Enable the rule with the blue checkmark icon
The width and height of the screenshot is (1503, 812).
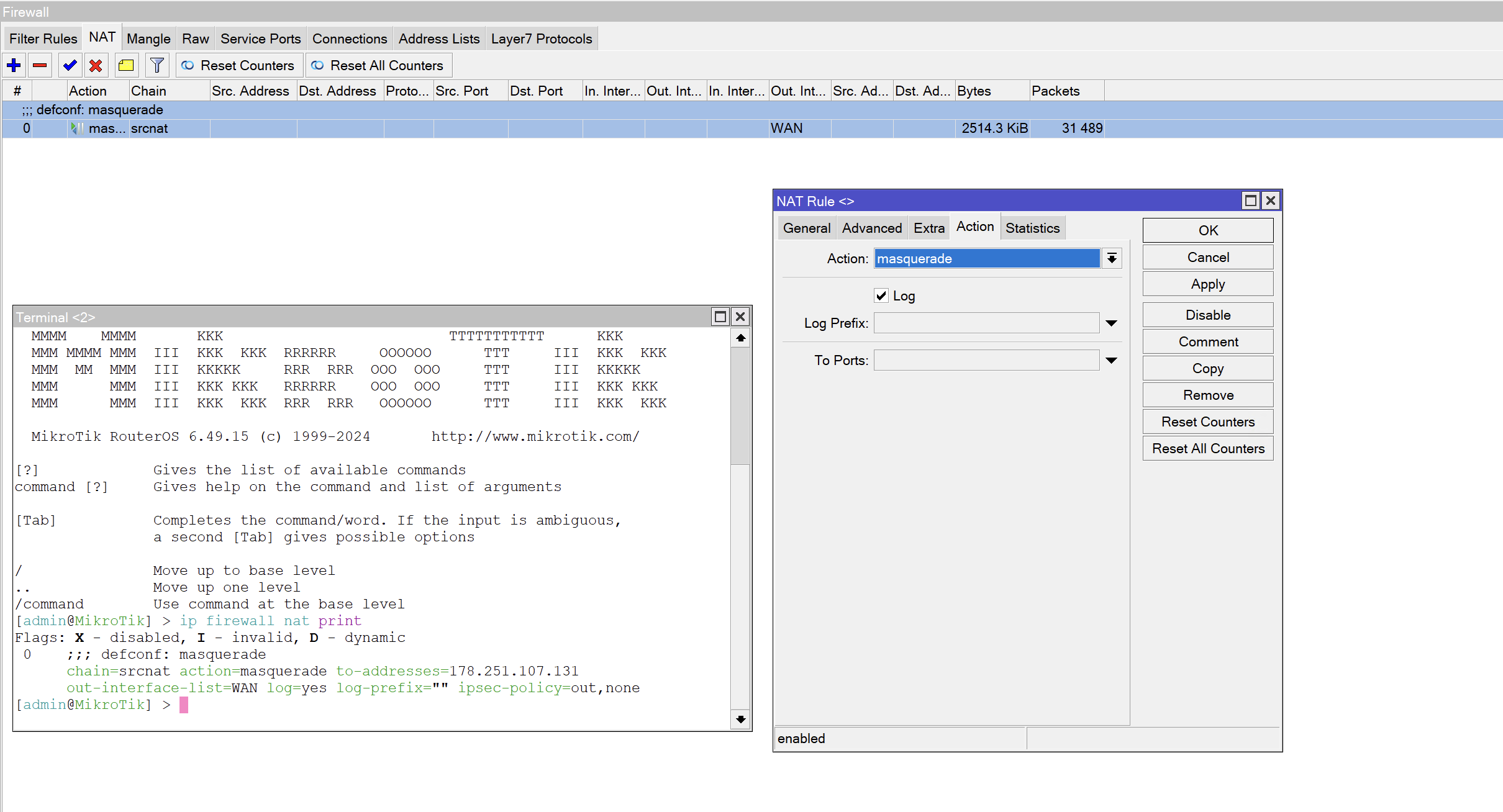[69, 65]
